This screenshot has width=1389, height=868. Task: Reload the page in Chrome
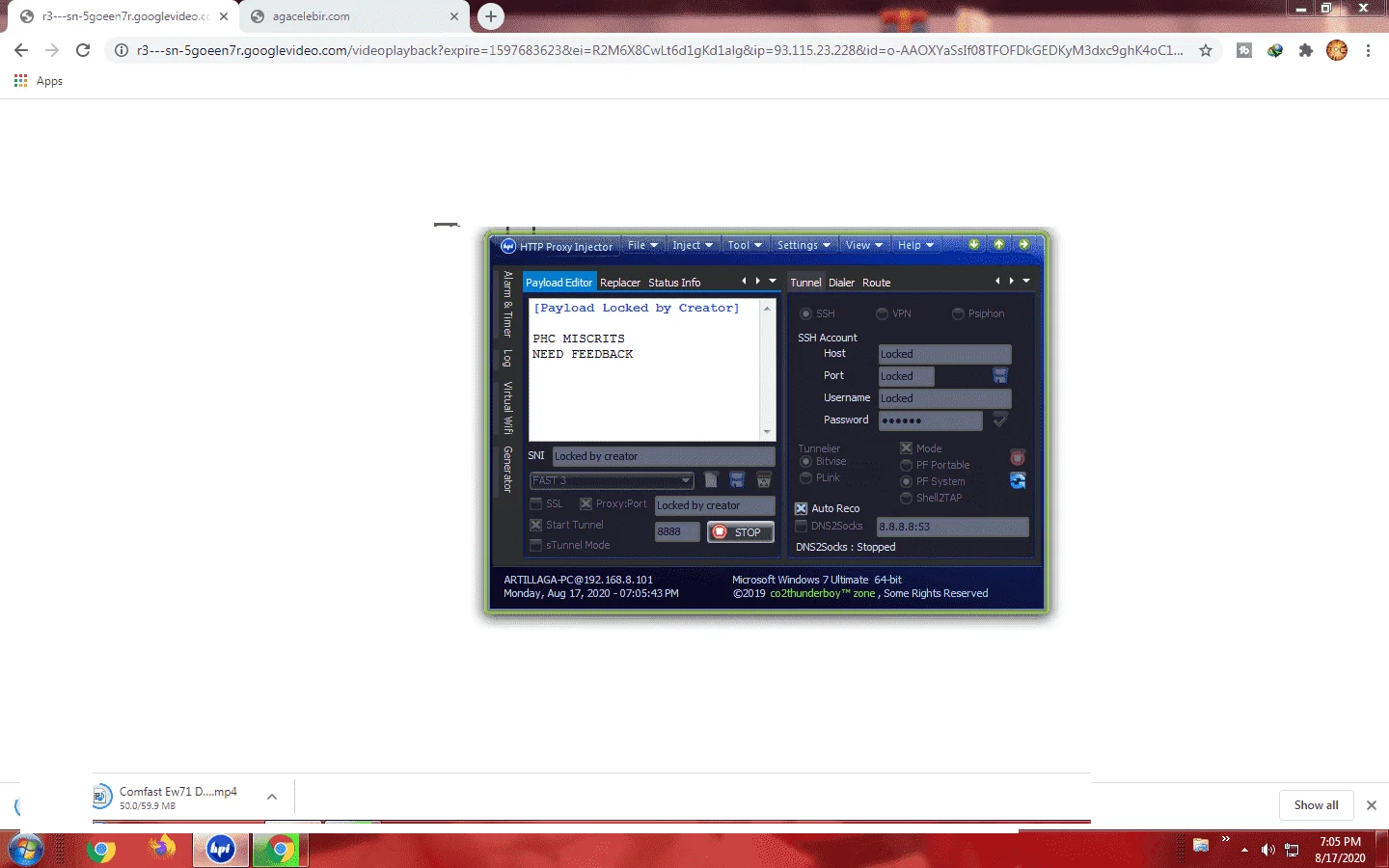point(83,50)
